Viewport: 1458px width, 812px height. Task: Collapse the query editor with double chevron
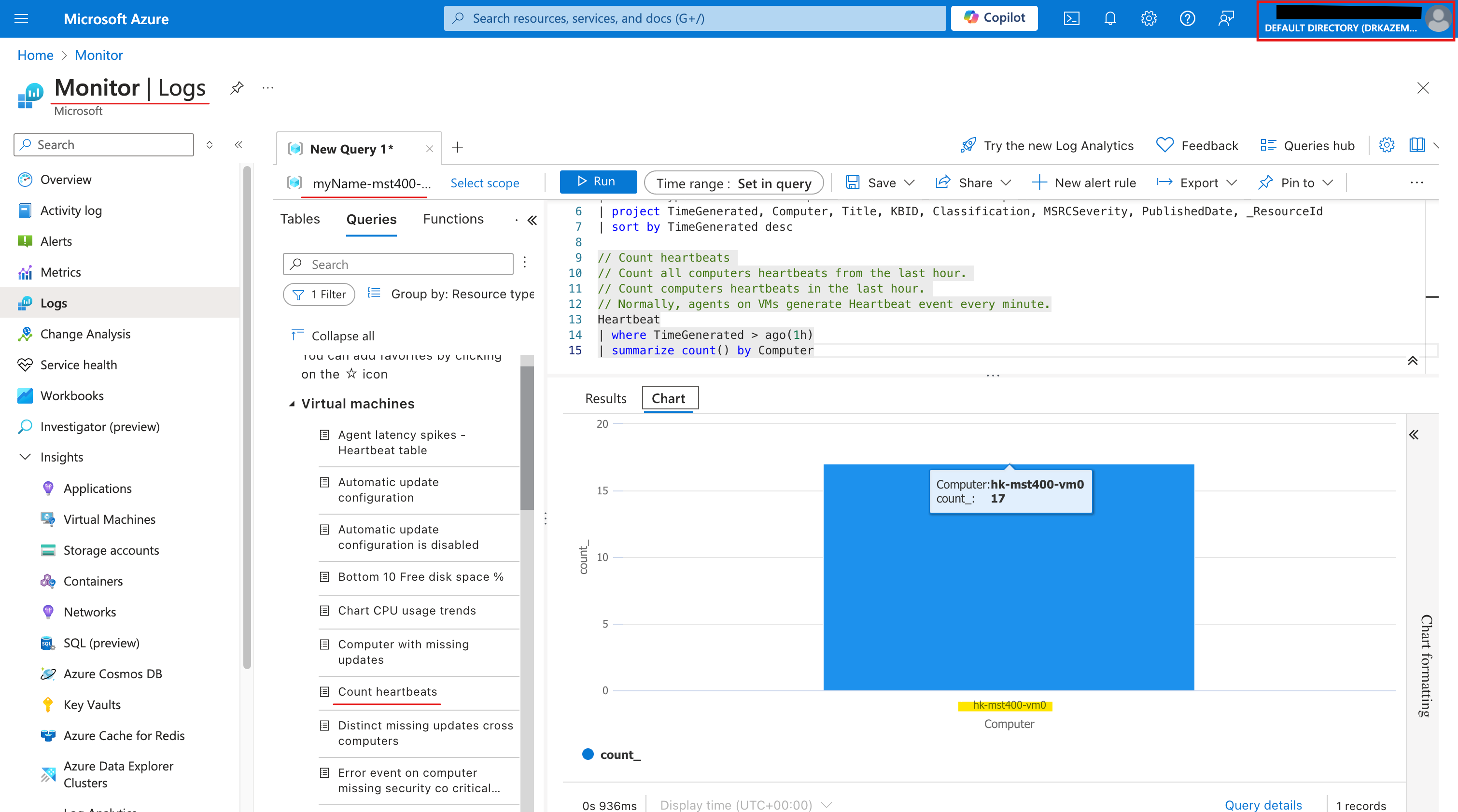pos(1412,361)
